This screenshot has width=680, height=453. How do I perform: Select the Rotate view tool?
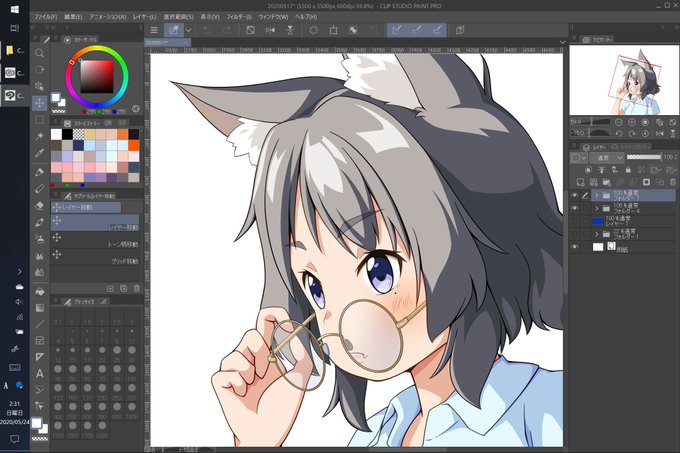pyautogui.click(x=39, y=69)
